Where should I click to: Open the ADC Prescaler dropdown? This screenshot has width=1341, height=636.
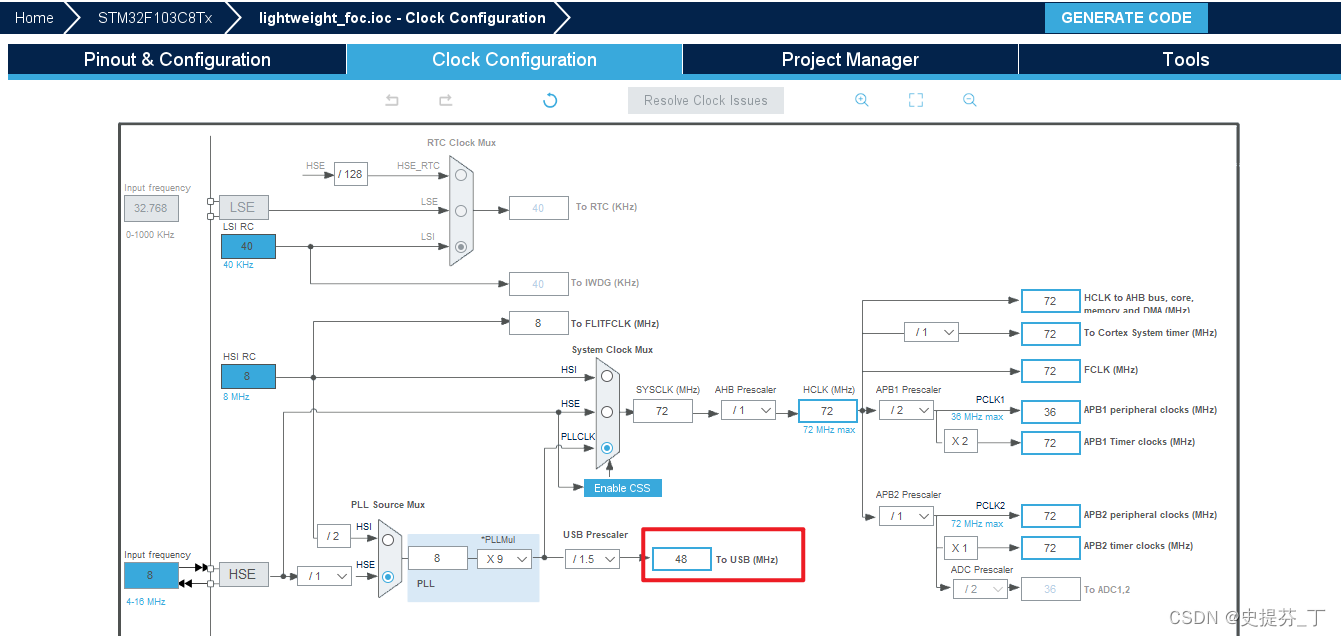pyautogui.click(x=980, y=589)
